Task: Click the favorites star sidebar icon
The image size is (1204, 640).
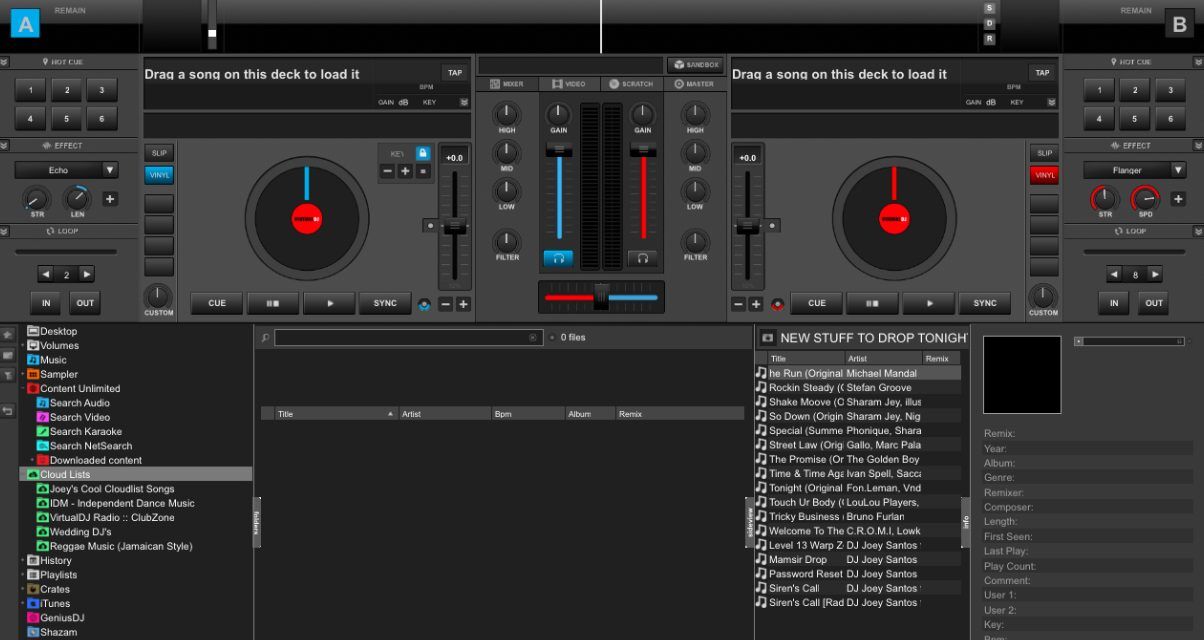Action: pyautogui.click(x=8, y=334)
